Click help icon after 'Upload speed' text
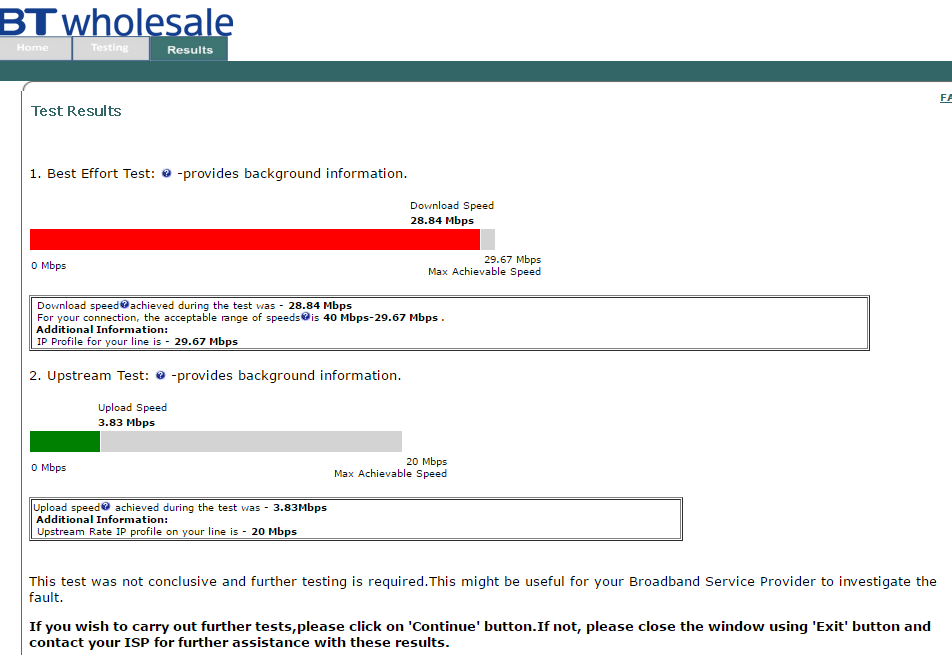 point(106,506)
